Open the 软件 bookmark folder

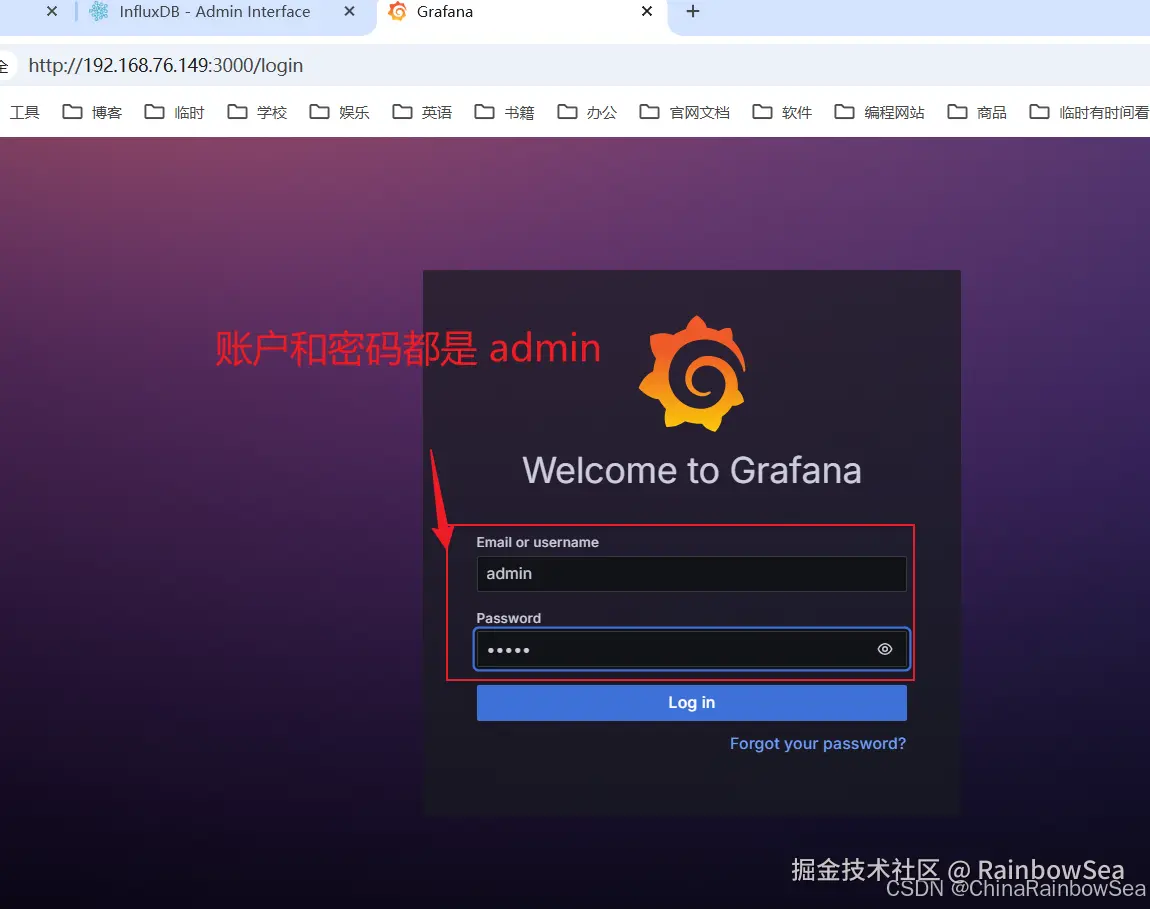783,112
